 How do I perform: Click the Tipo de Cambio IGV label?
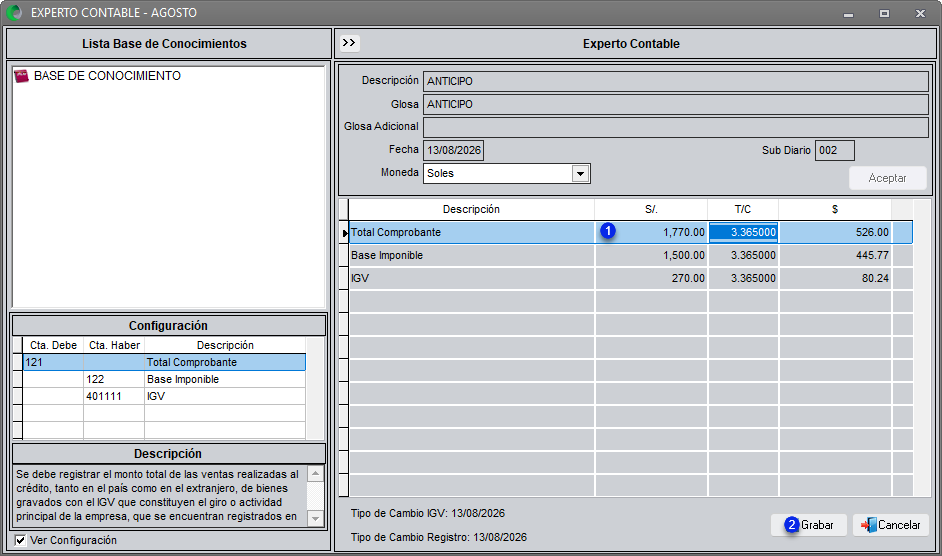click(428, 513)
